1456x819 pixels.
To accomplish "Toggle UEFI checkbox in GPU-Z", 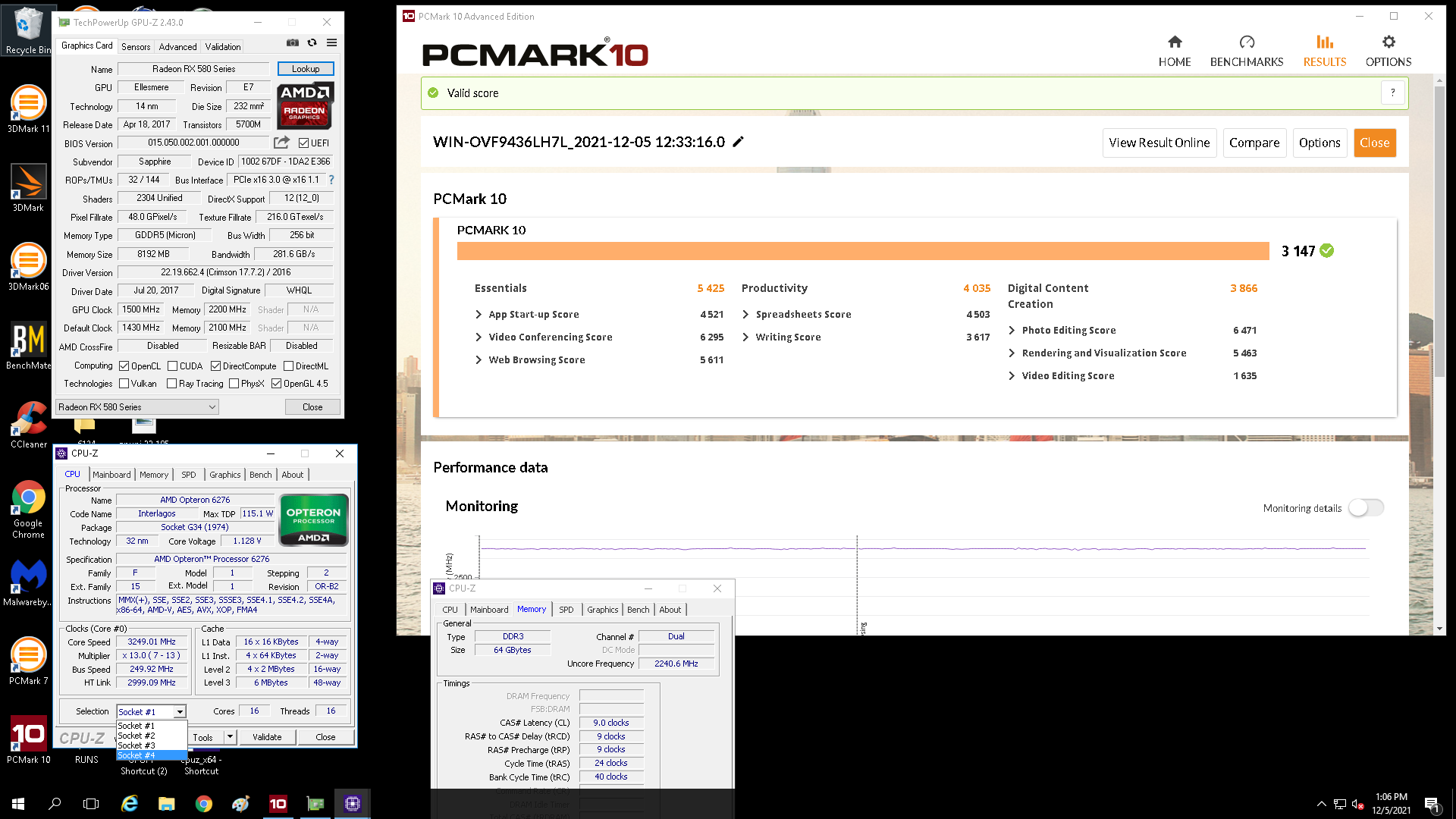I will click(x=304, y=143).
